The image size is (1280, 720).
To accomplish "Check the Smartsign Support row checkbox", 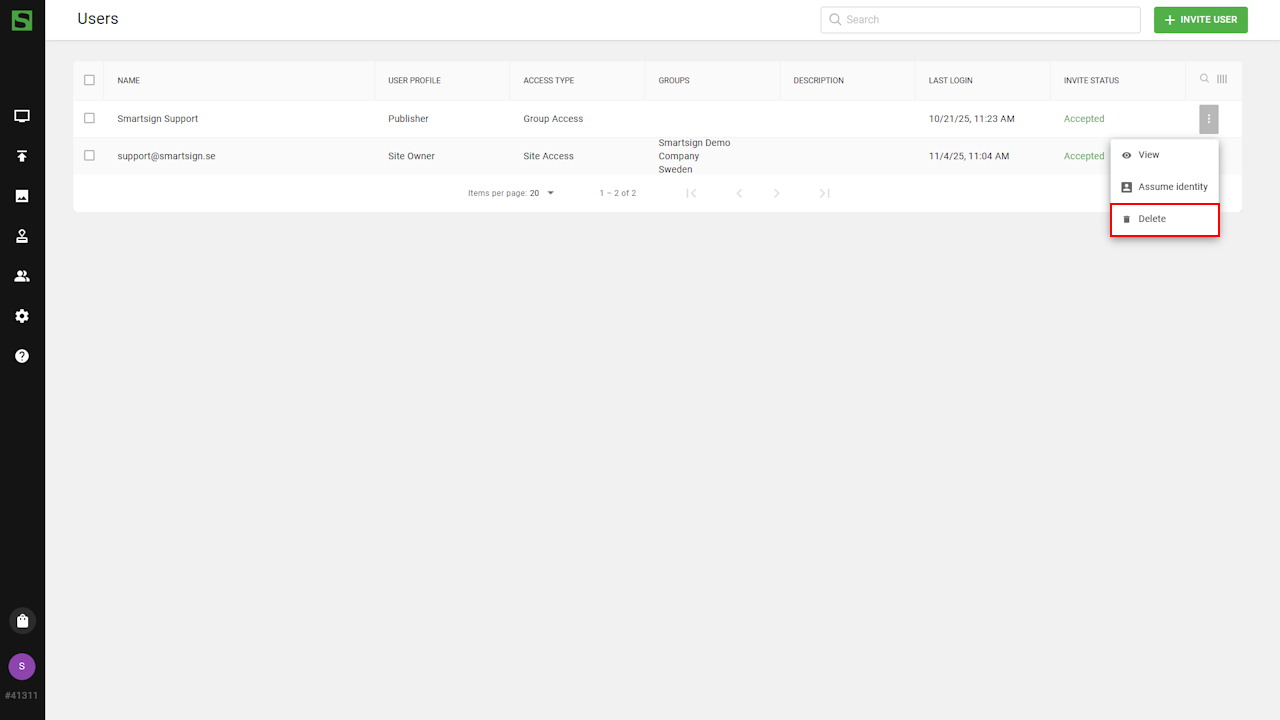I will (x=89, y=118).
